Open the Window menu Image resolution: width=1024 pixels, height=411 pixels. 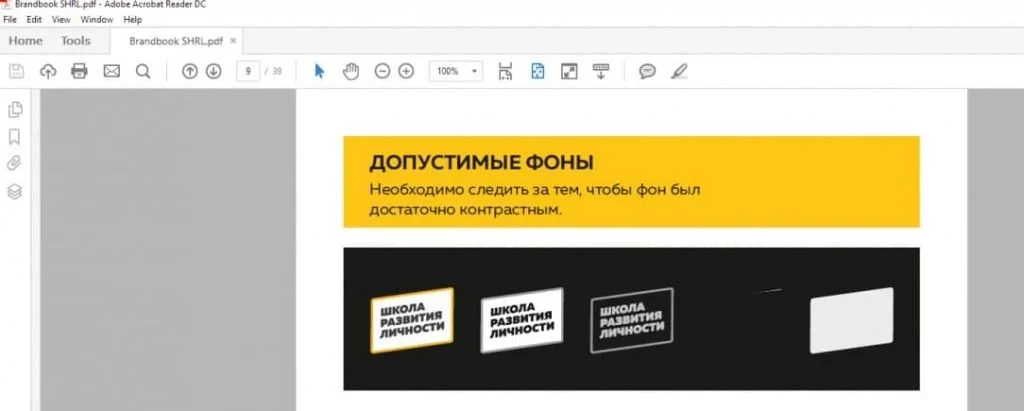(x=97, y=20)
